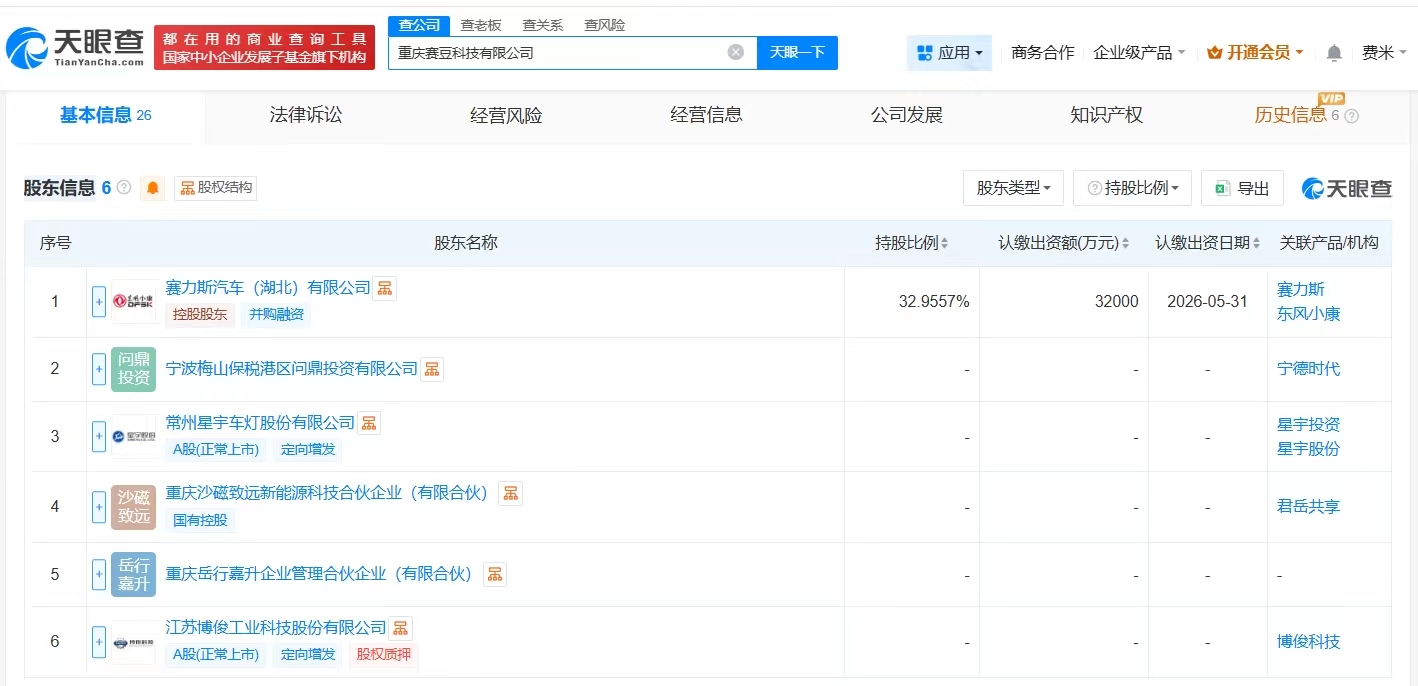
Task: Open equity structure icon for 江苏博俊工业科技股份有限公司
Action: (401, 628)
